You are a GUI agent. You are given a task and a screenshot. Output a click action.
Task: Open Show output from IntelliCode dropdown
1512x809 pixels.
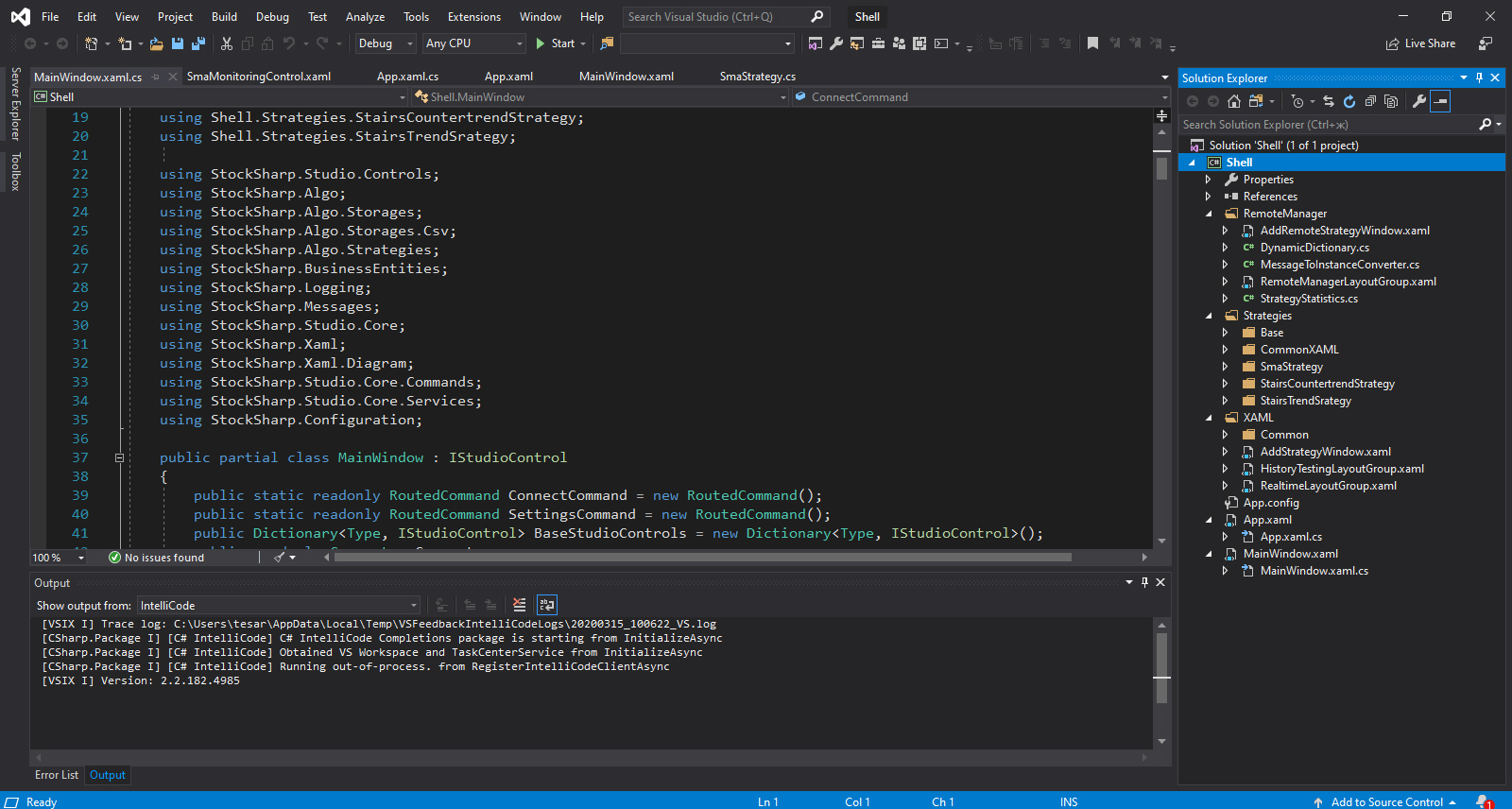tap(278, 606)
